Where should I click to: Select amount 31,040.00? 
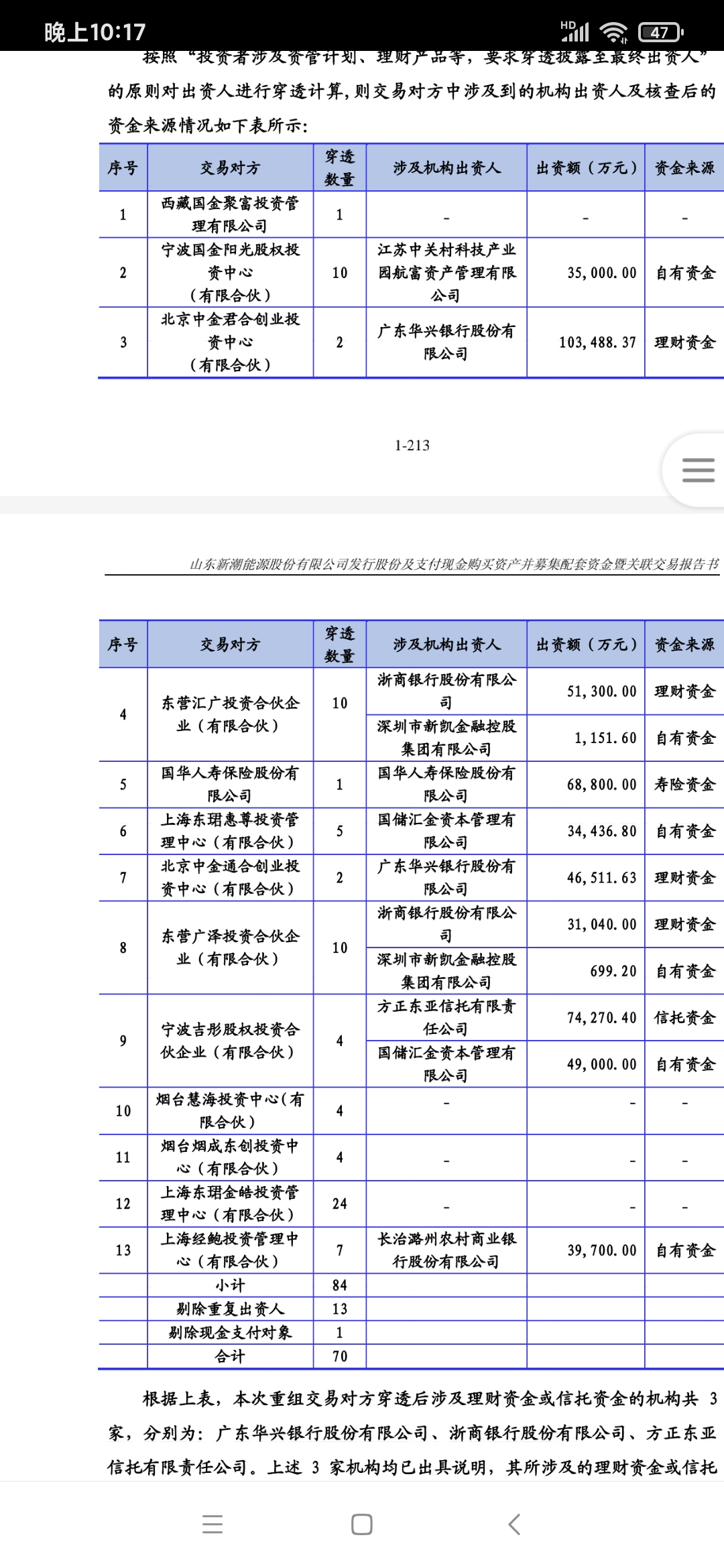[x=602, y=925]
